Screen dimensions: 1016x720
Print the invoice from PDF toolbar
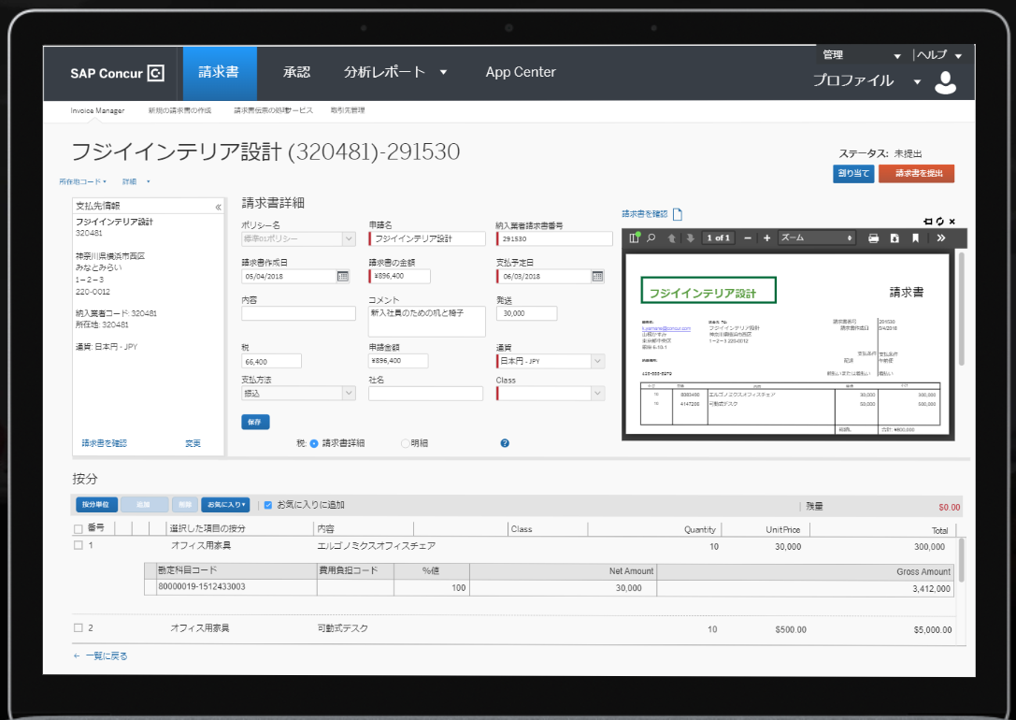(x=874, y=238)
